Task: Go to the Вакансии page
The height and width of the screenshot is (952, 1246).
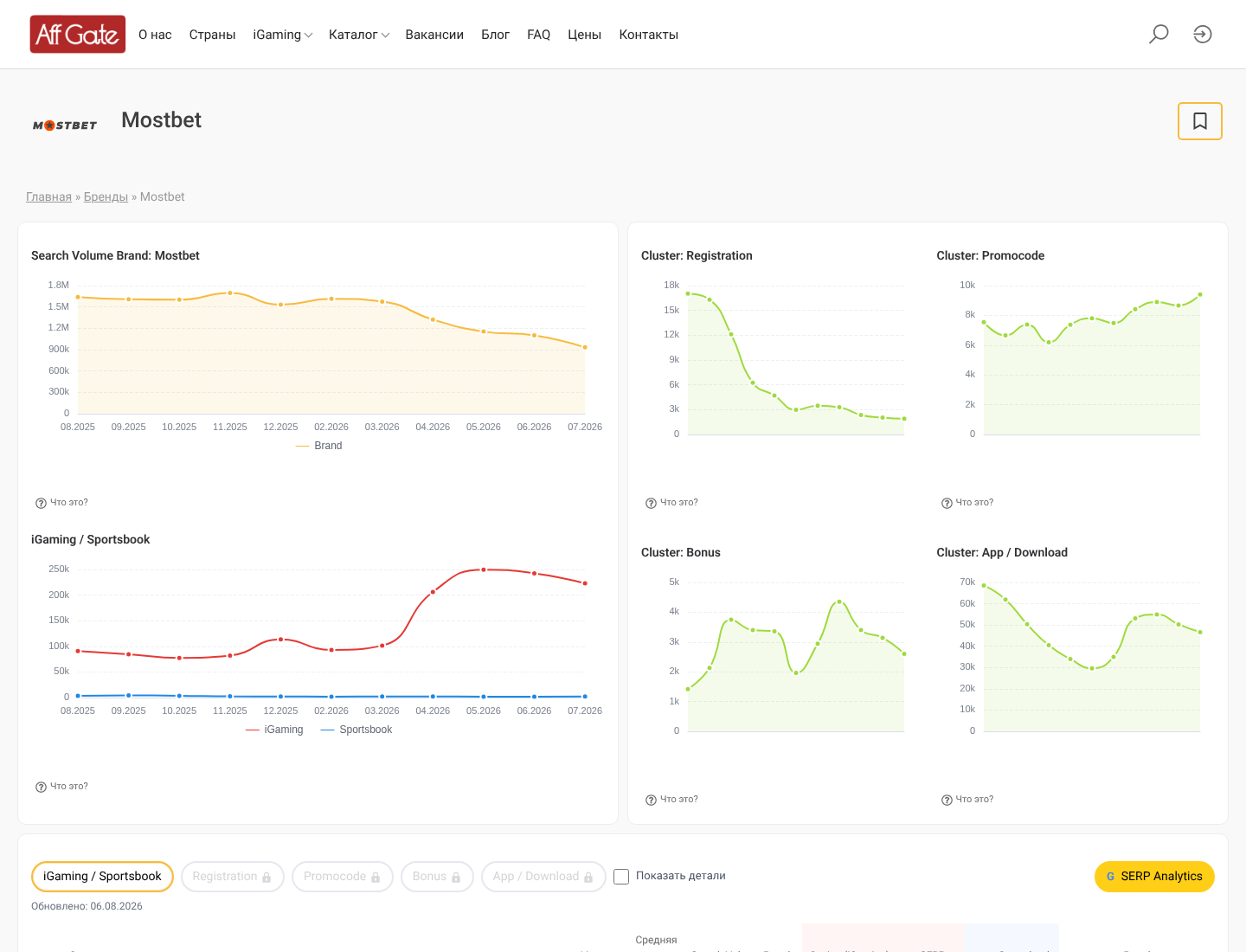Action: coord(434,35)
